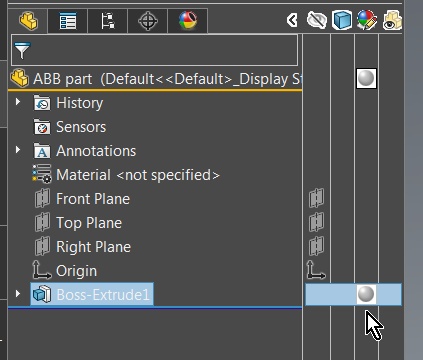Open the FeatureManager Design Tree tab
Viewport: 423px width, 360px height.
[x=28, y=21]
